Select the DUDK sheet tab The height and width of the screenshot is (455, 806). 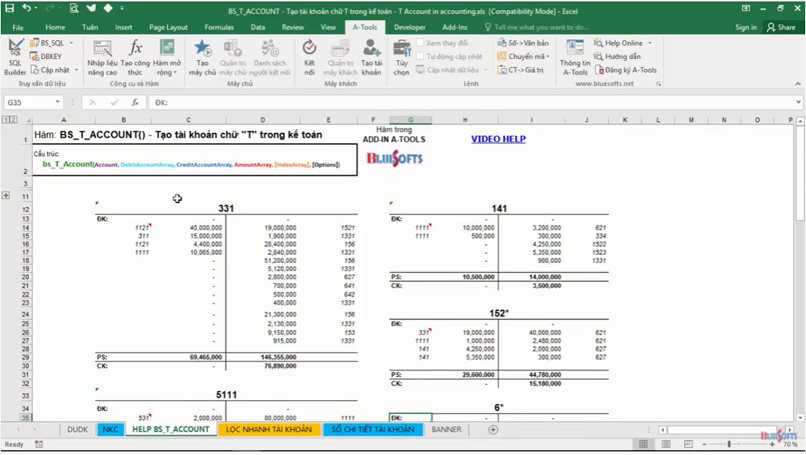pos(78,429)
